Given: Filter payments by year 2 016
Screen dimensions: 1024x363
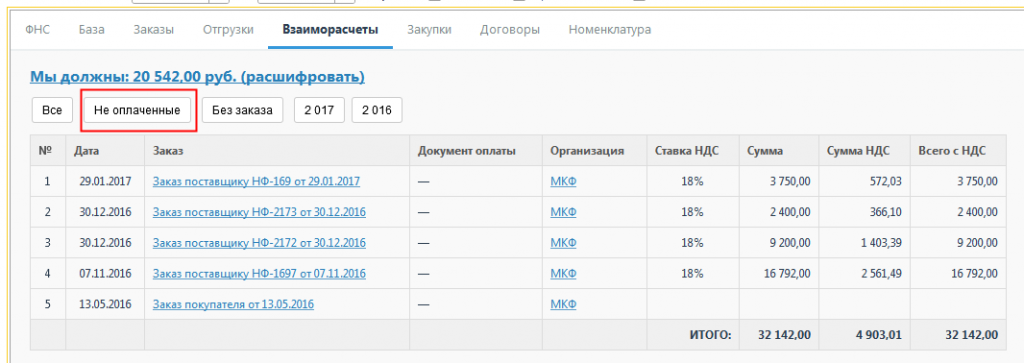Looking at the screenshot, I should coord(377,110).
